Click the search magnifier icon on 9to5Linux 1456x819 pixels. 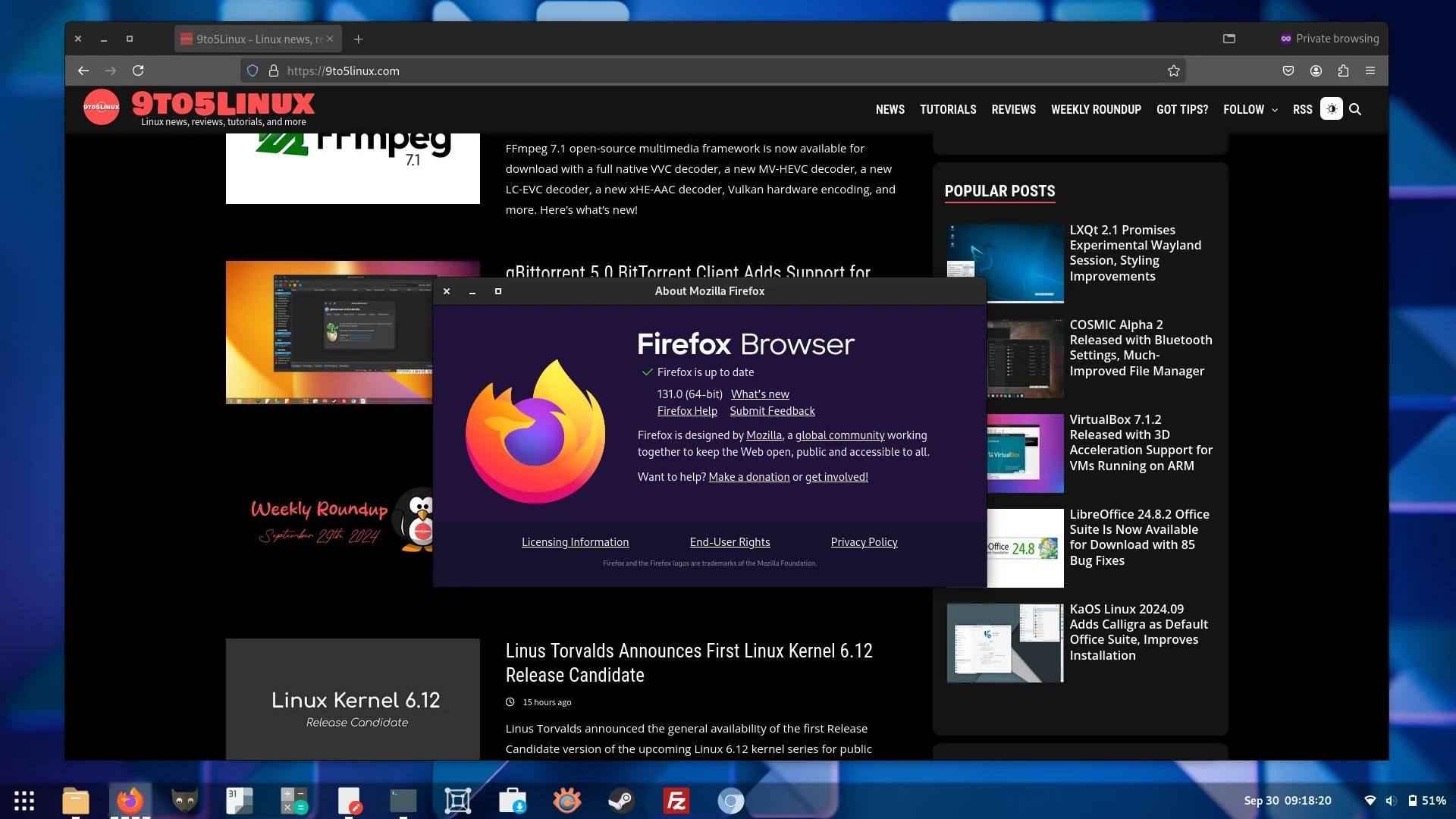[1355, 109]
